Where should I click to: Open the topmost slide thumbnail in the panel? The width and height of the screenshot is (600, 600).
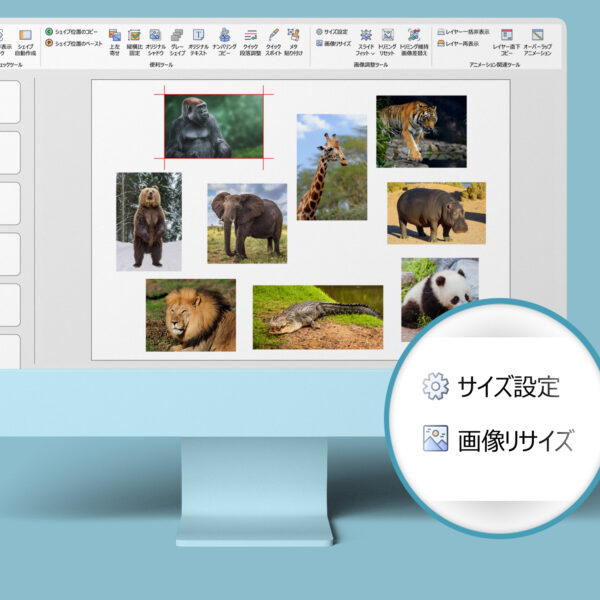click(10, 102)
